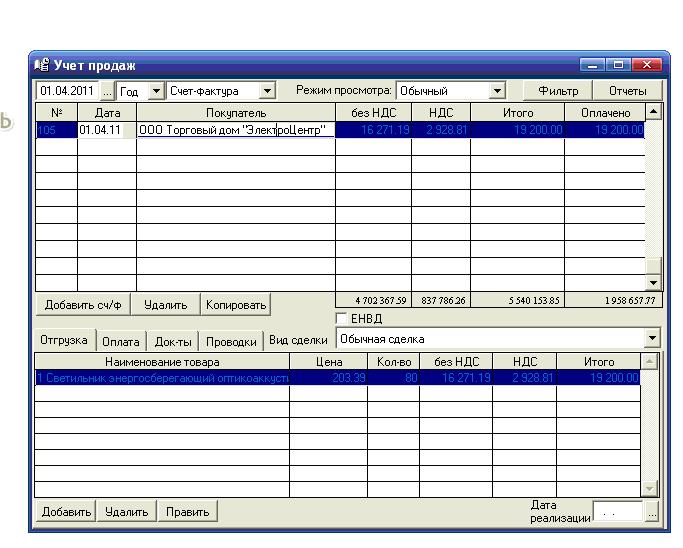Viewport: 683px width, 548px height.
Task: Expand the Год period dropdown
Action: (x=155, y=91)
